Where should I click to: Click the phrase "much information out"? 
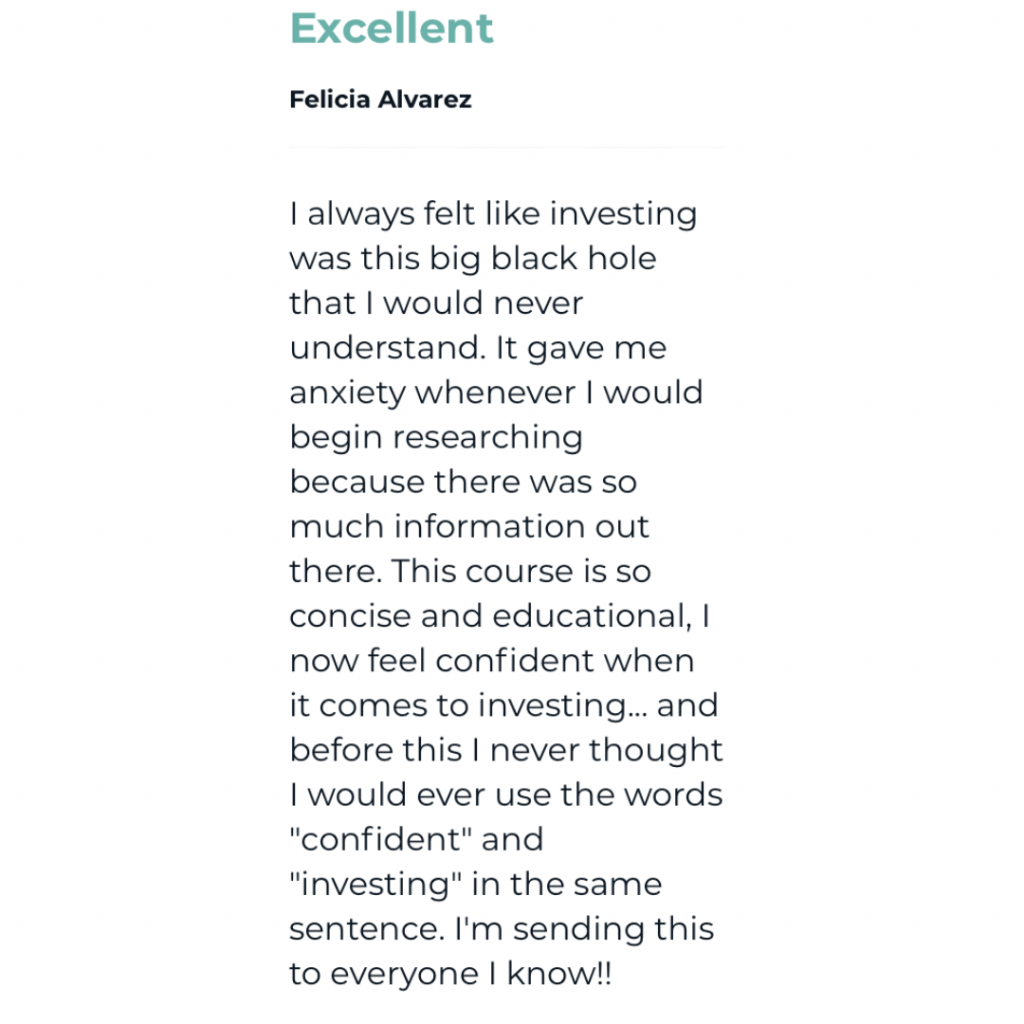470,526
